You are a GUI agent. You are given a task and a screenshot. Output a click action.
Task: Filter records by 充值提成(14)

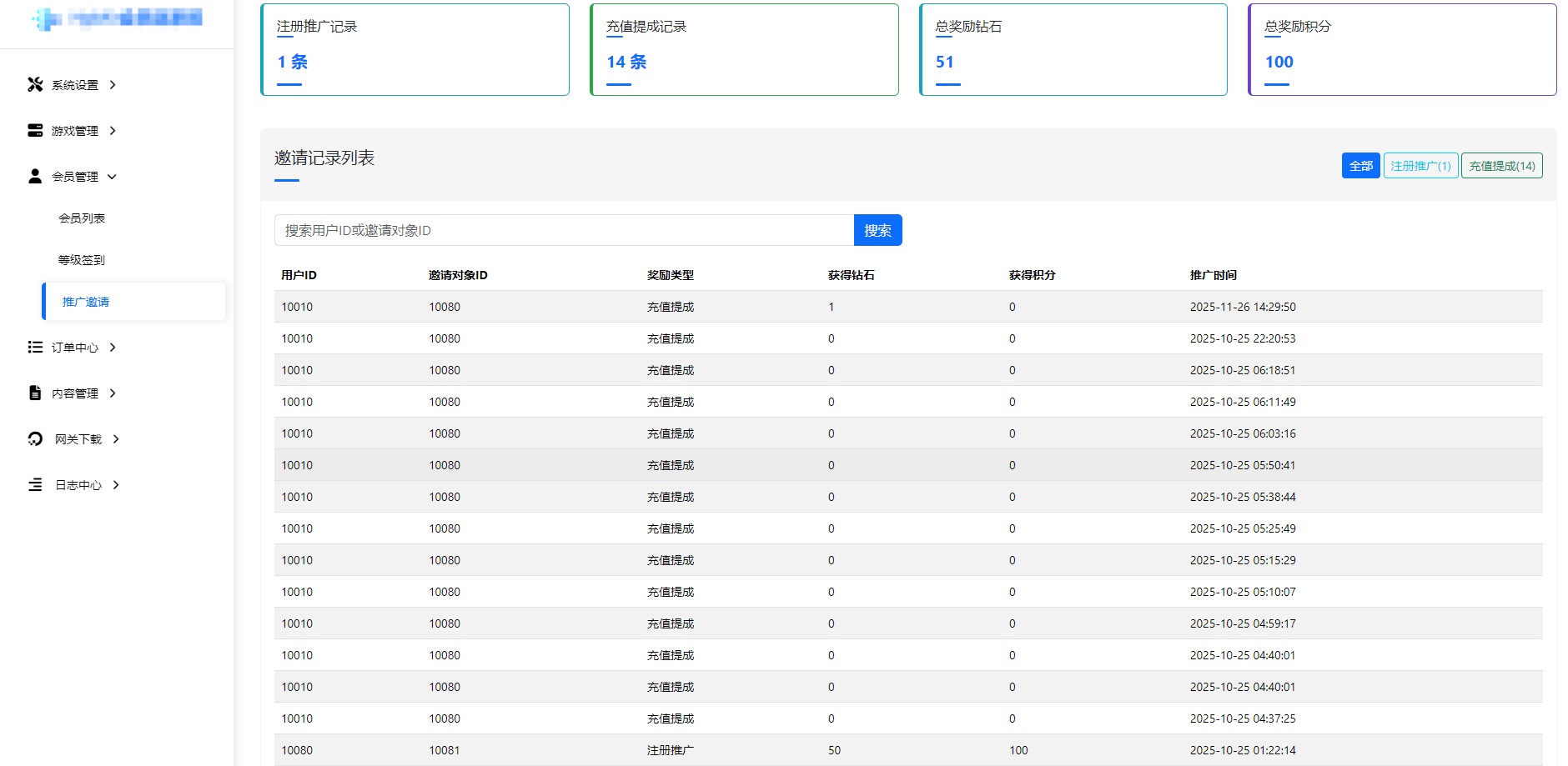[x=1501, y=166]
